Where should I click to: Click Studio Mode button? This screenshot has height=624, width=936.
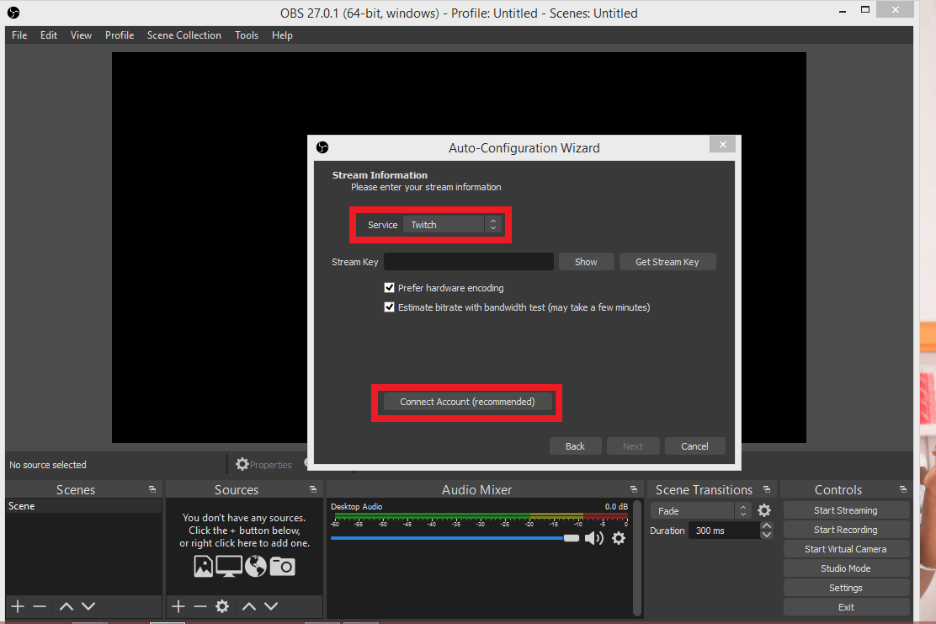[x=846, y=568]
